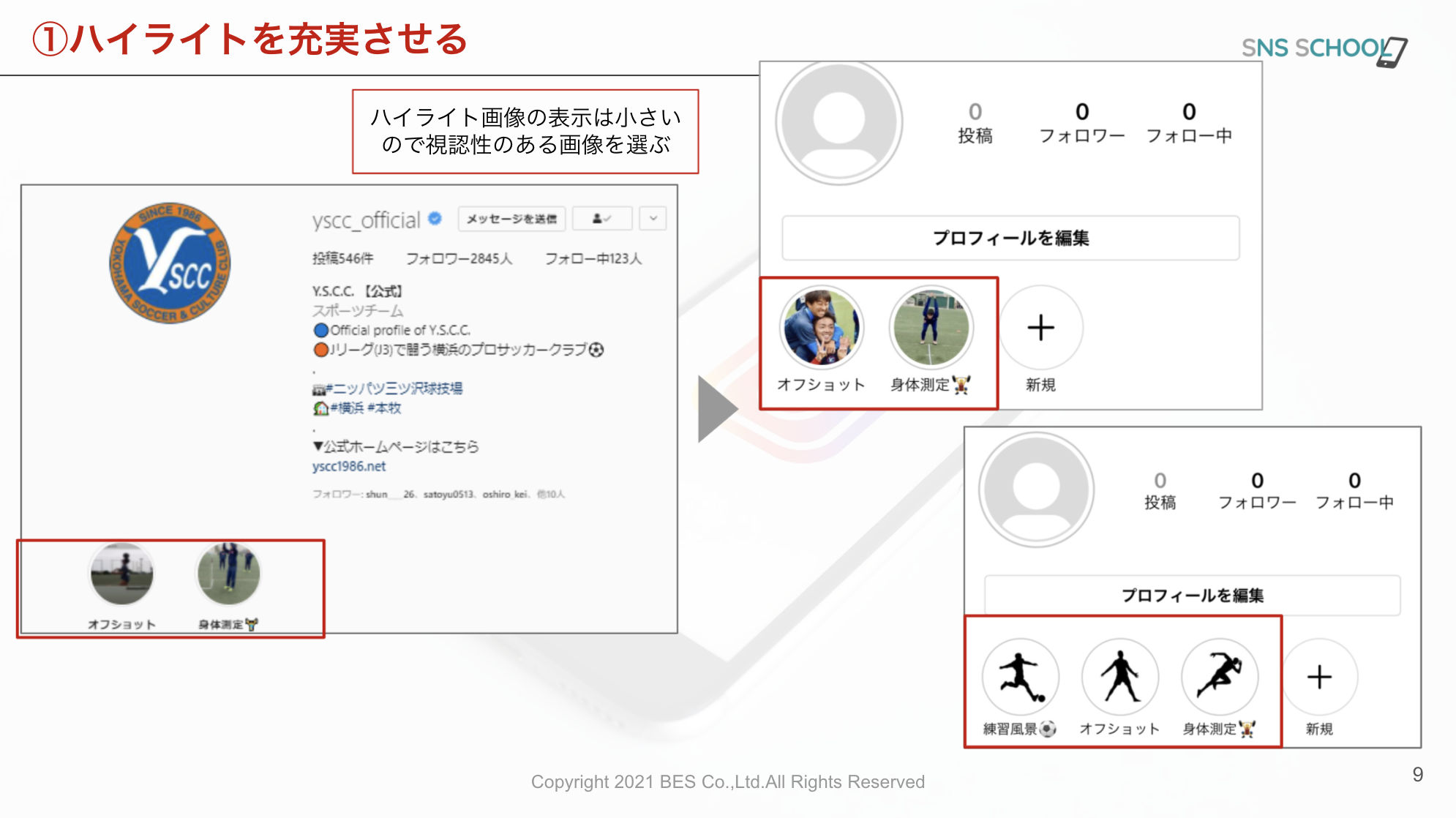
Task: Click lower プロフィールを編集 button
Action: click(x=1192, y=595)
